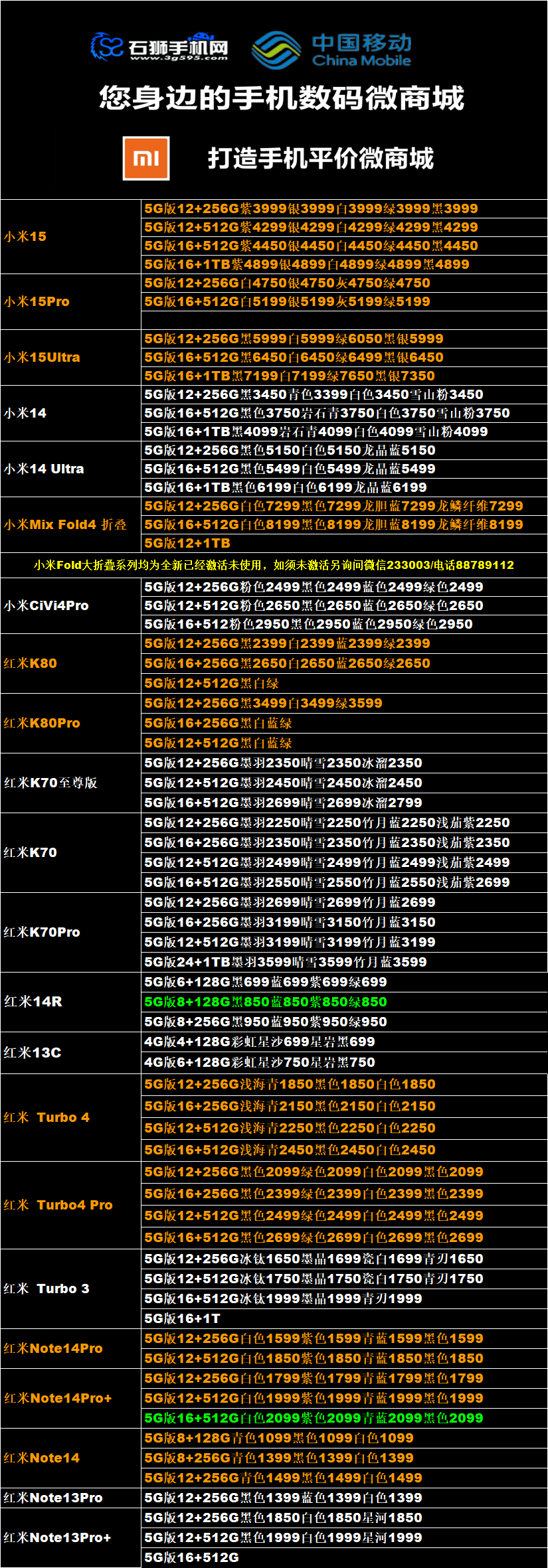
Task: Select the 红米13C model cell
Action: 71,1052
